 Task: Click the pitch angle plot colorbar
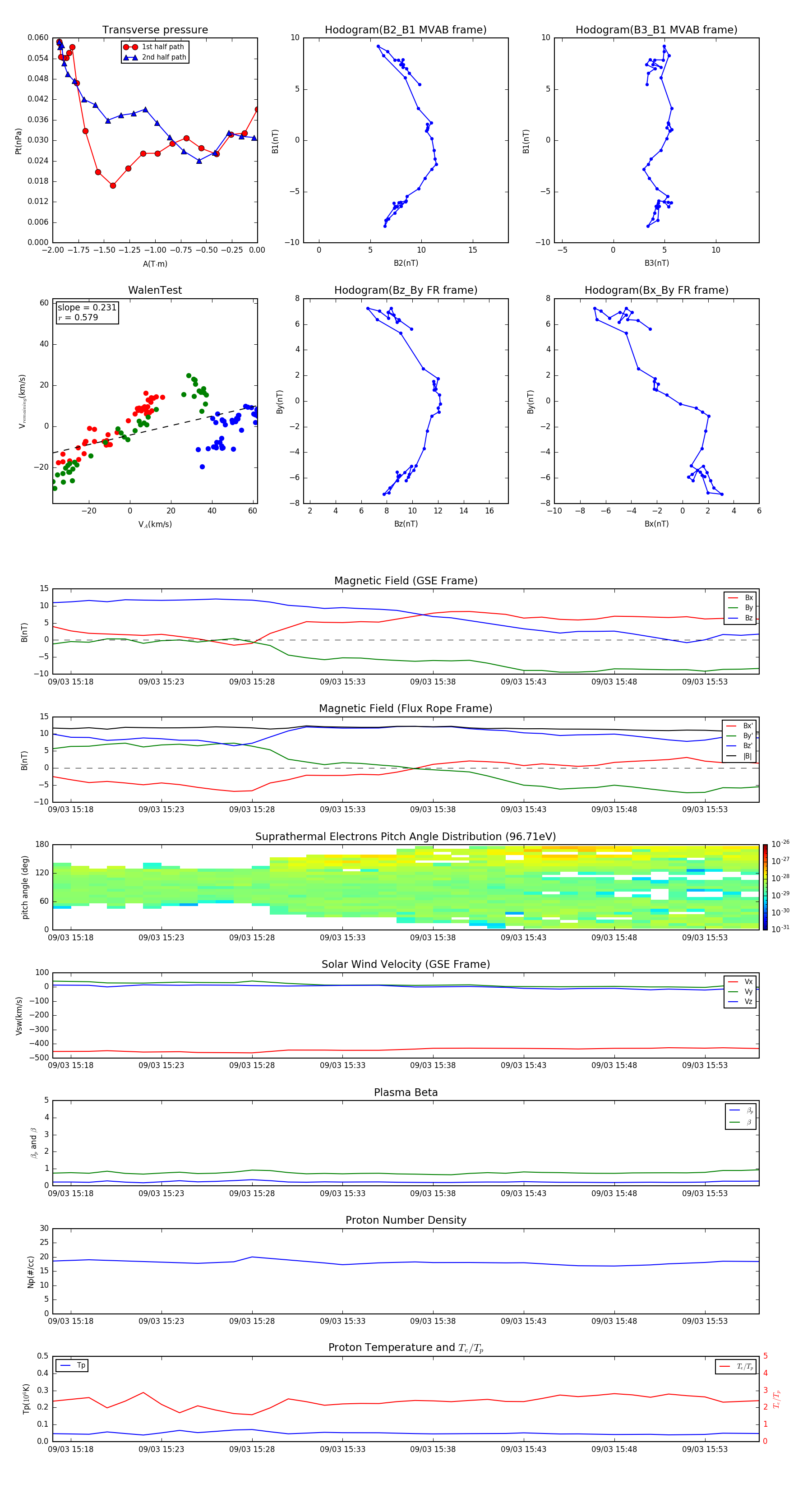coord(765,887)
